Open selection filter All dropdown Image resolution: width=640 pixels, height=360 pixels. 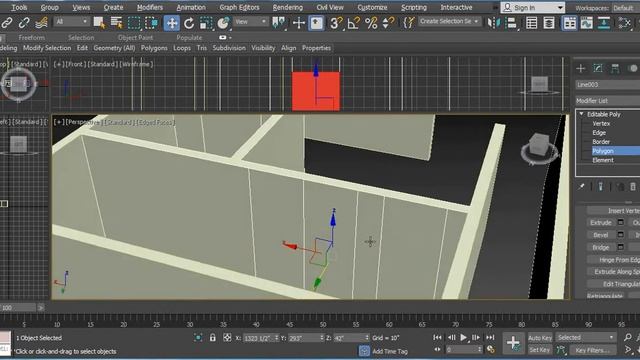(71, 22)
